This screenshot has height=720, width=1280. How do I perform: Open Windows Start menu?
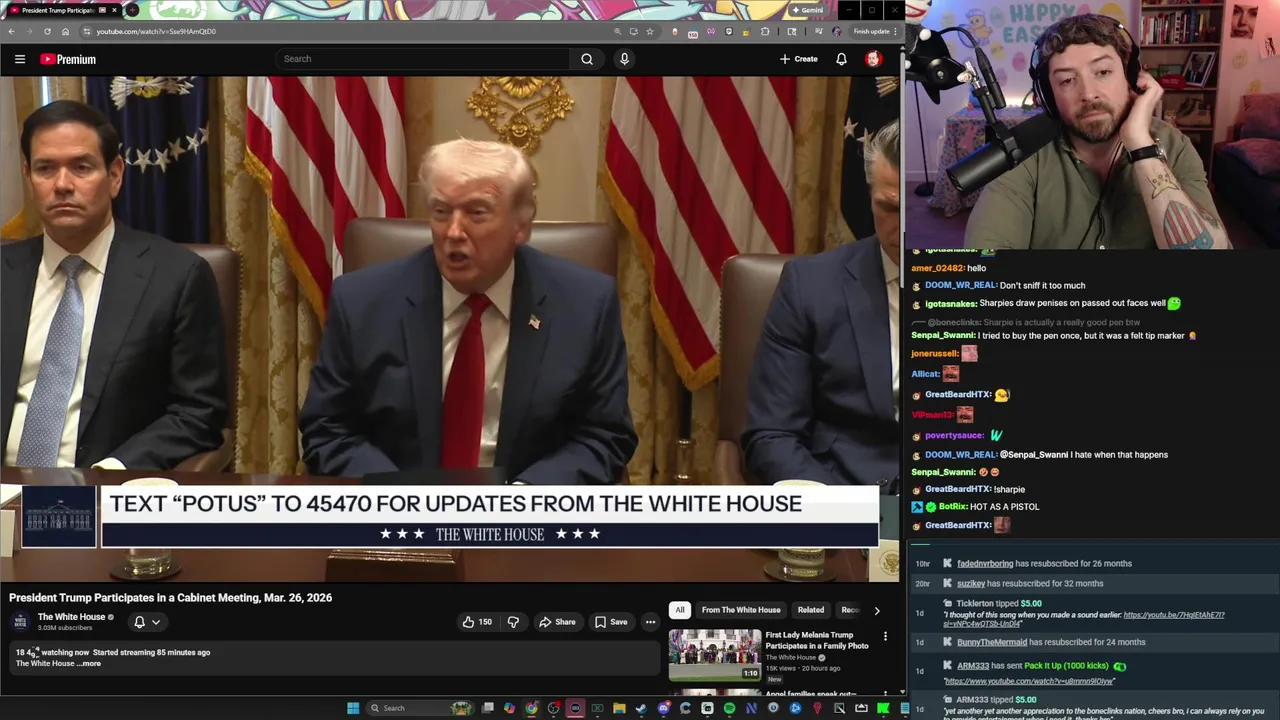(353, 708)
